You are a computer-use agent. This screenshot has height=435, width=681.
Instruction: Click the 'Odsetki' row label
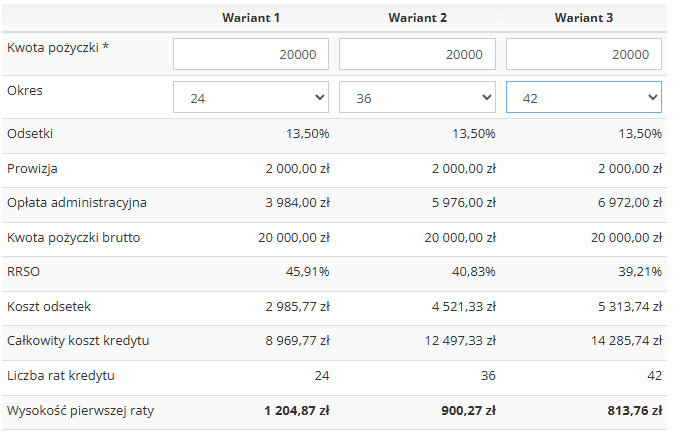[30, 133]
